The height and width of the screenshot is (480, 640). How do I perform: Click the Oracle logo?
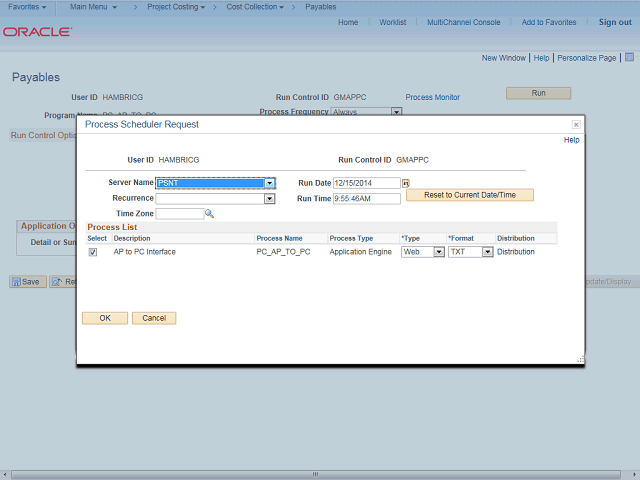pyautogui.click(x=37, y=32)
